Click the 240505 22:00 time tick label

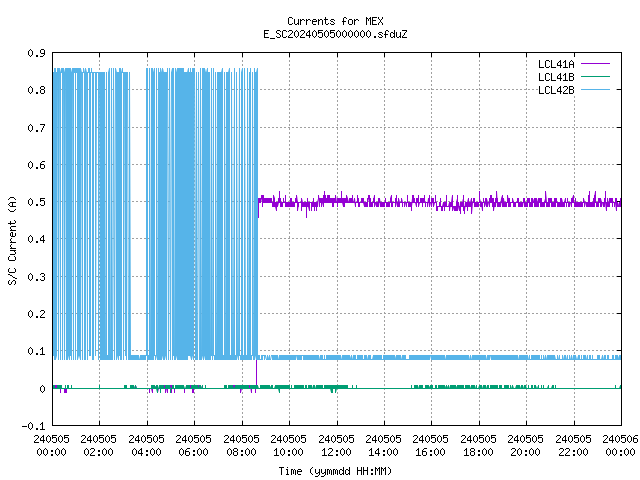(x=573, y=446)
